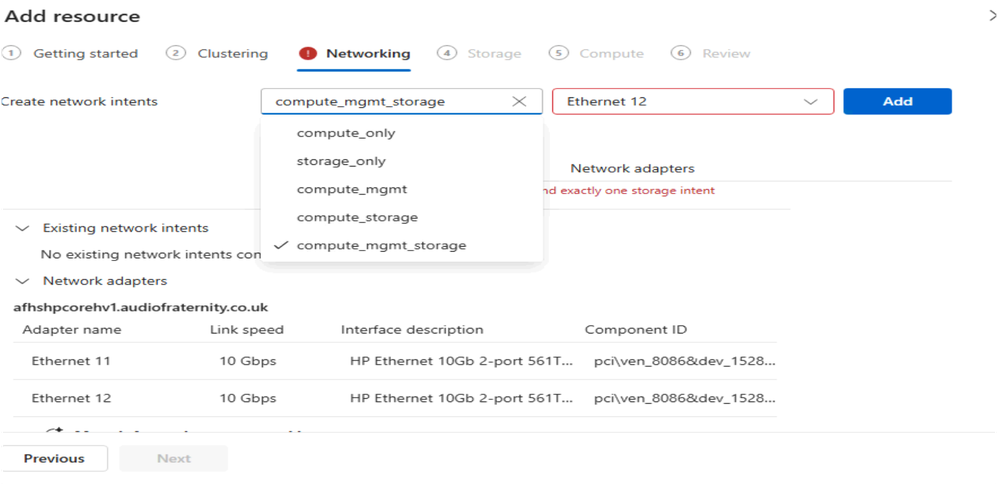
Task: Go to the Clustering tab
Action: click(232, 54)
